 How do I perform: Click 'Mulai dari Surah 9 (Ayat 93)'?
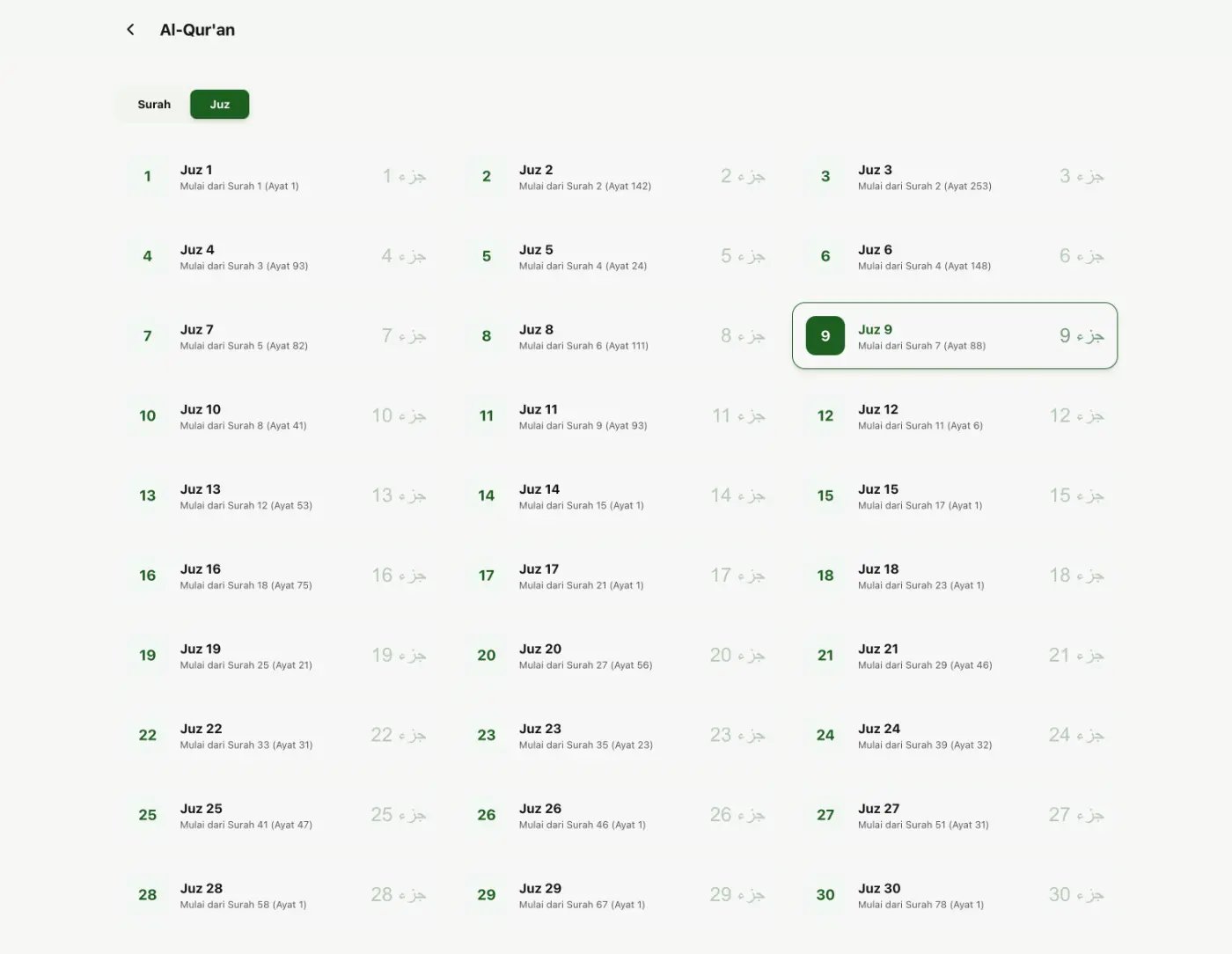click(x=583, y=426)
